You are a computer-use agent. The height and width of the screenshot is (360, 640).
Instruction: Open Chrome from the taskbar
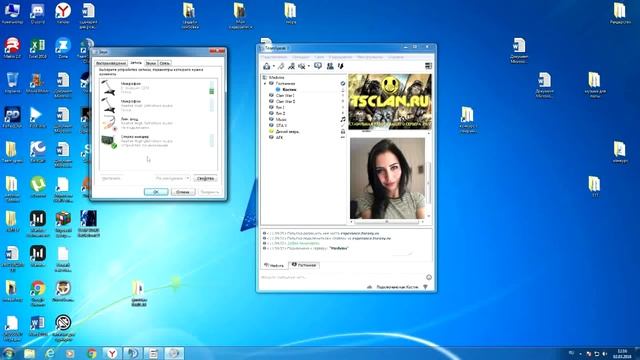click(x=92, y=353)
